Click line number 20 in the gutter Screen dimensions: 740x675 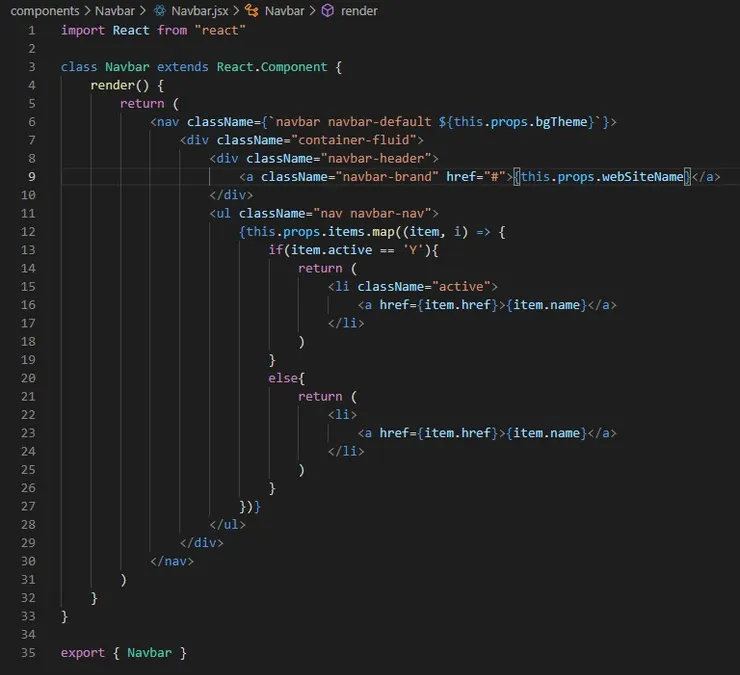(28, 378)
